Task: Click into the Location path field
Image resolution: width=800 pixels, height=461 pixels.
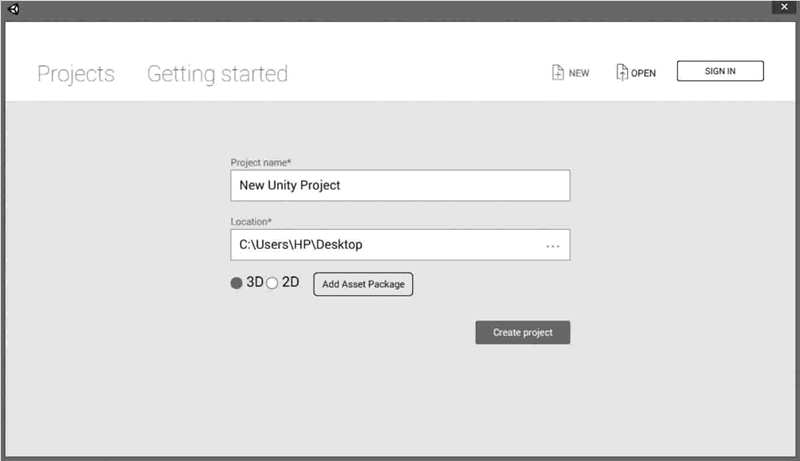Action: click(x=385, y=245)
